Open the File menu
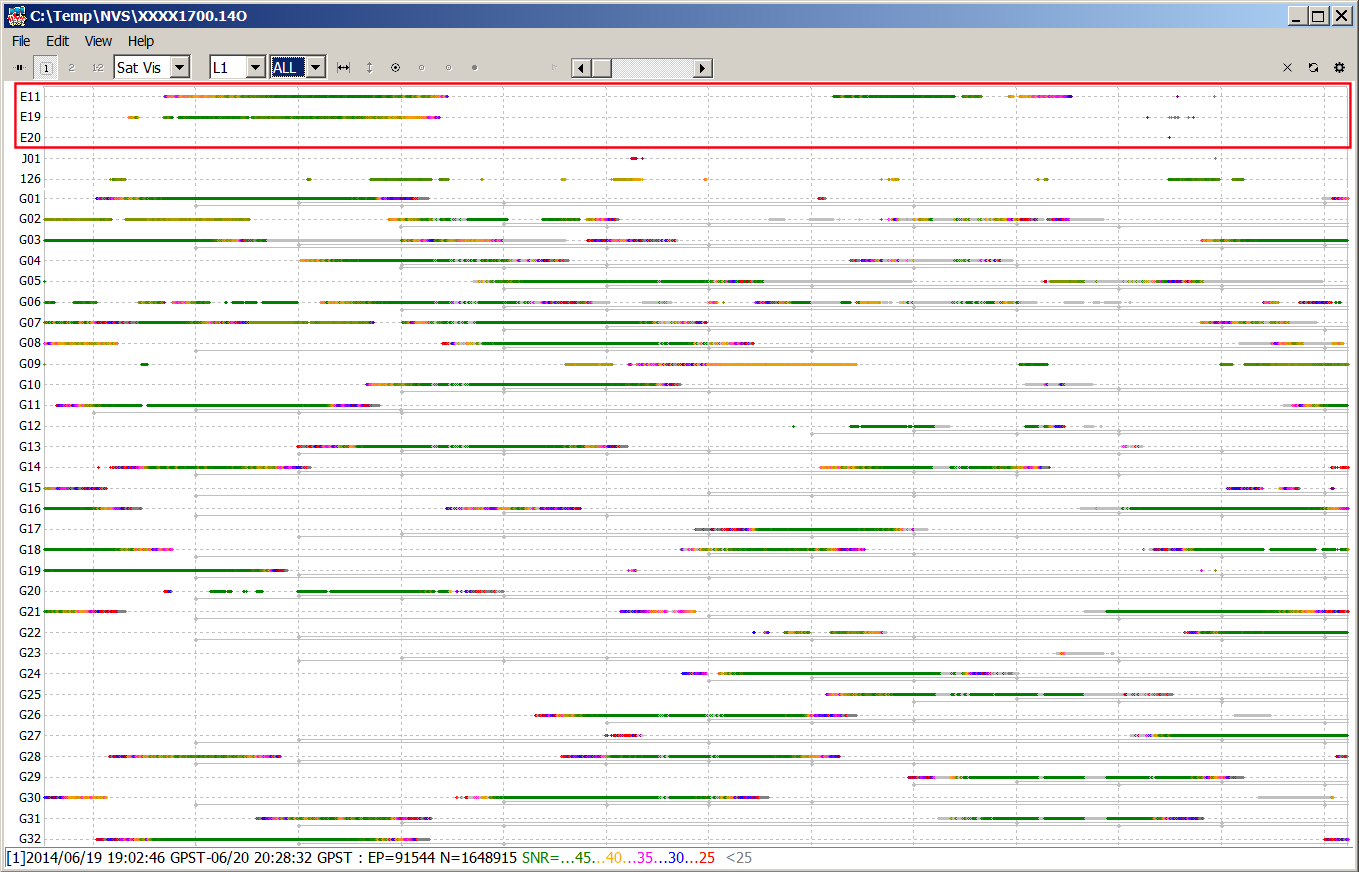 21,41
